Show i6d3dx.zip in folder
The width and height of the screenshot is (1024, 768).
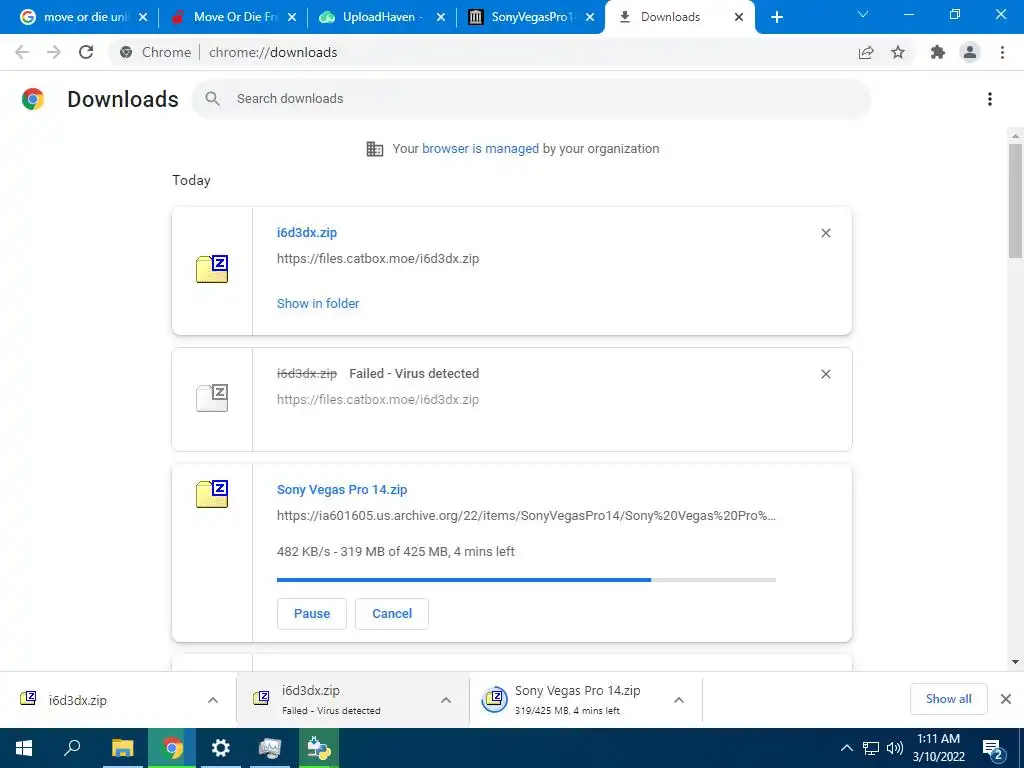(318, 304)
